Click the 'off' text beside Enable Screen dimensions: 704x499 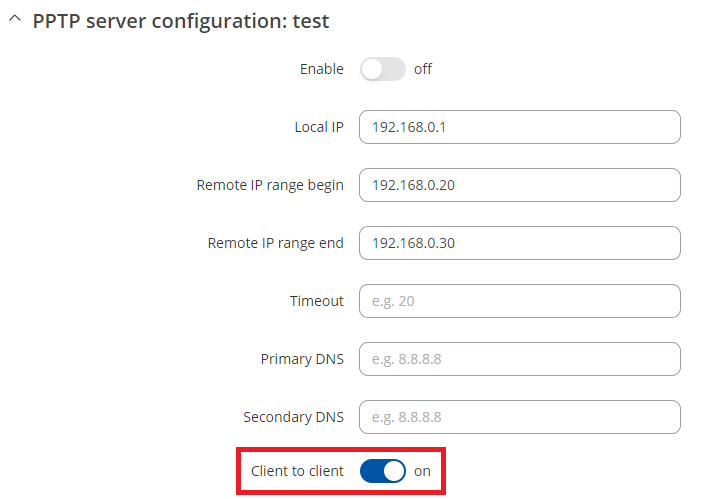tap(422, 69)
